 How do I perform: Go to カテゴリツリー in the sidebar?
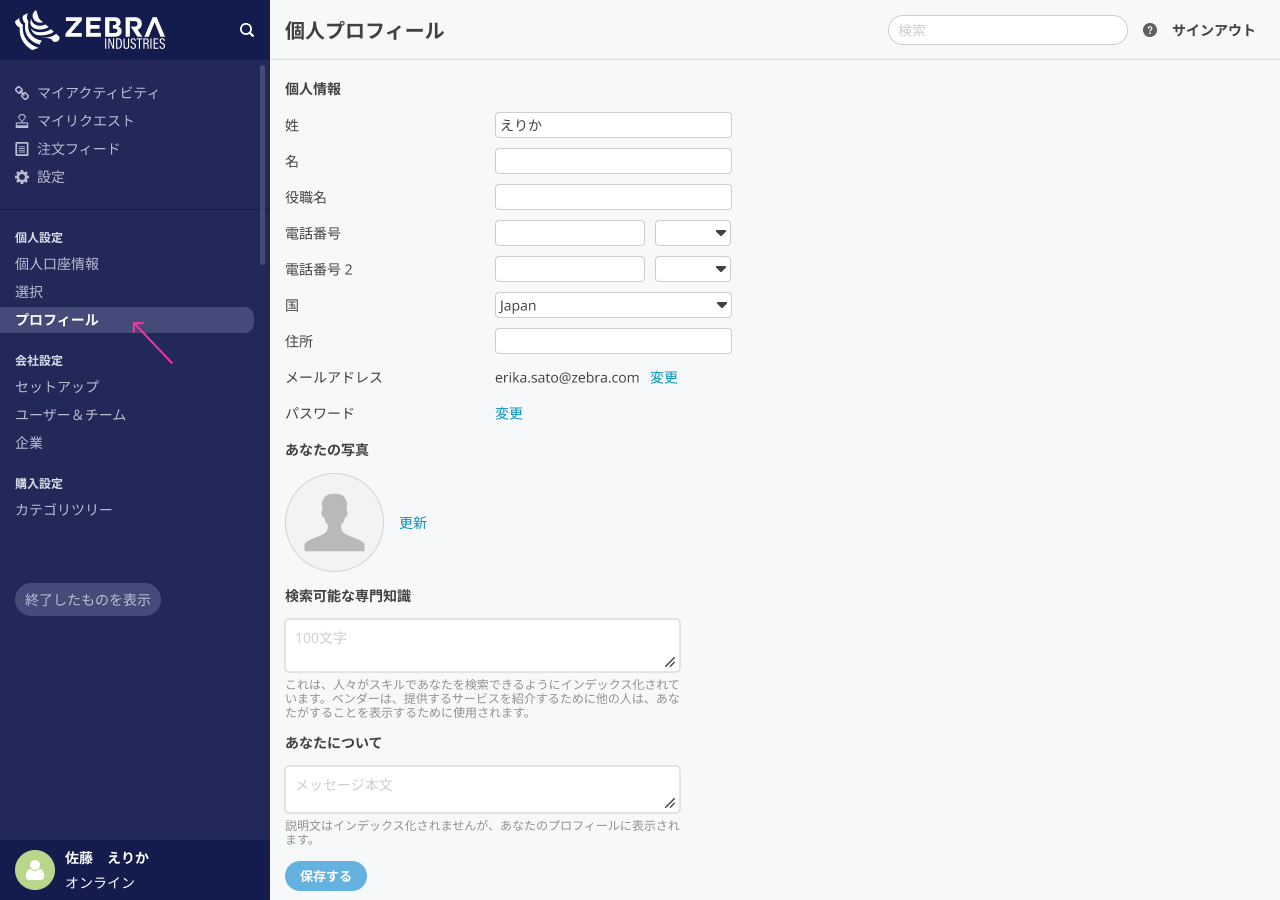tap(64, 510)
